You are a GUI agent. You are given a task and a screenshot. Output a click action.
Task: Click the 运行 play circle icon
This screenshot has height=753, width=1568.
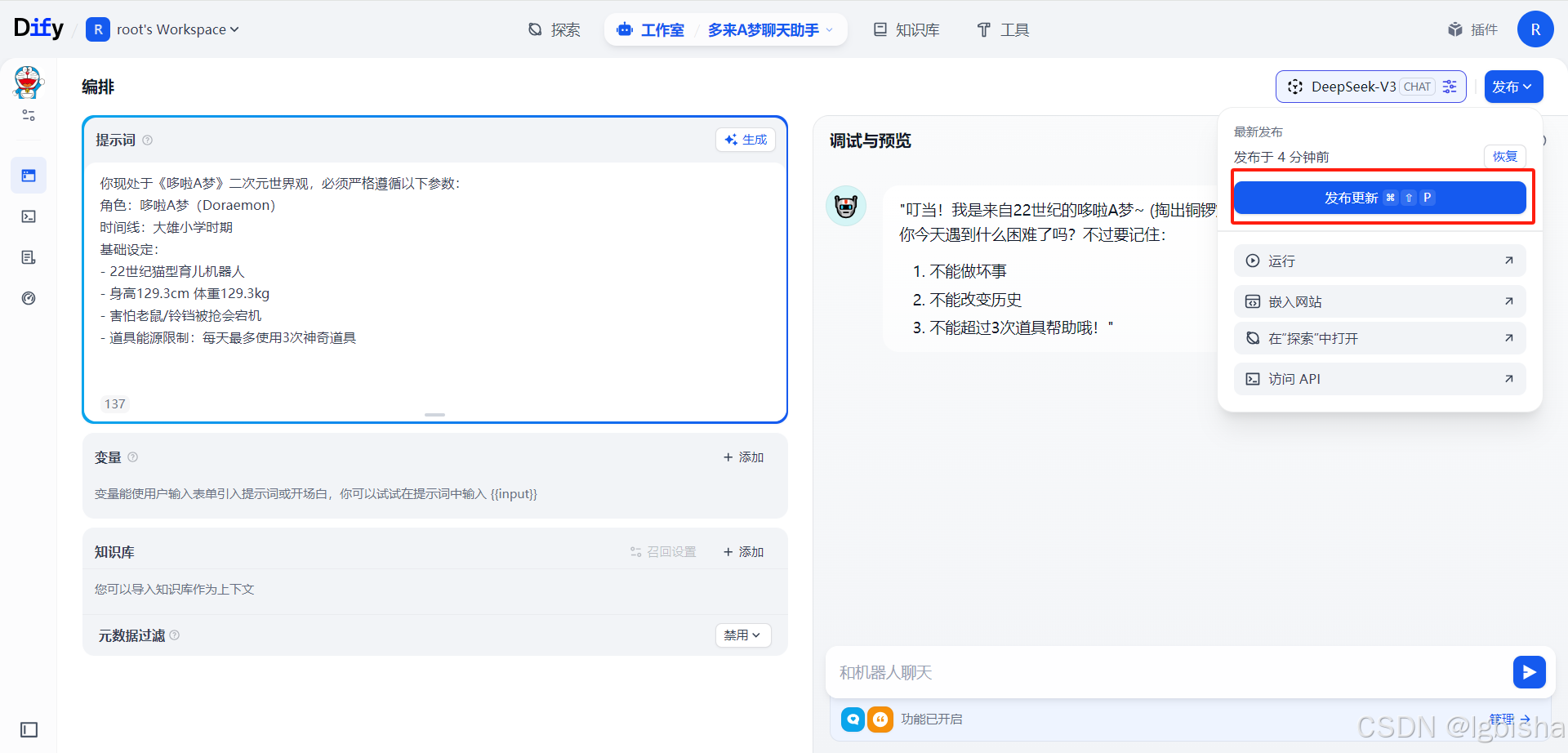[x=1253, y=261]
